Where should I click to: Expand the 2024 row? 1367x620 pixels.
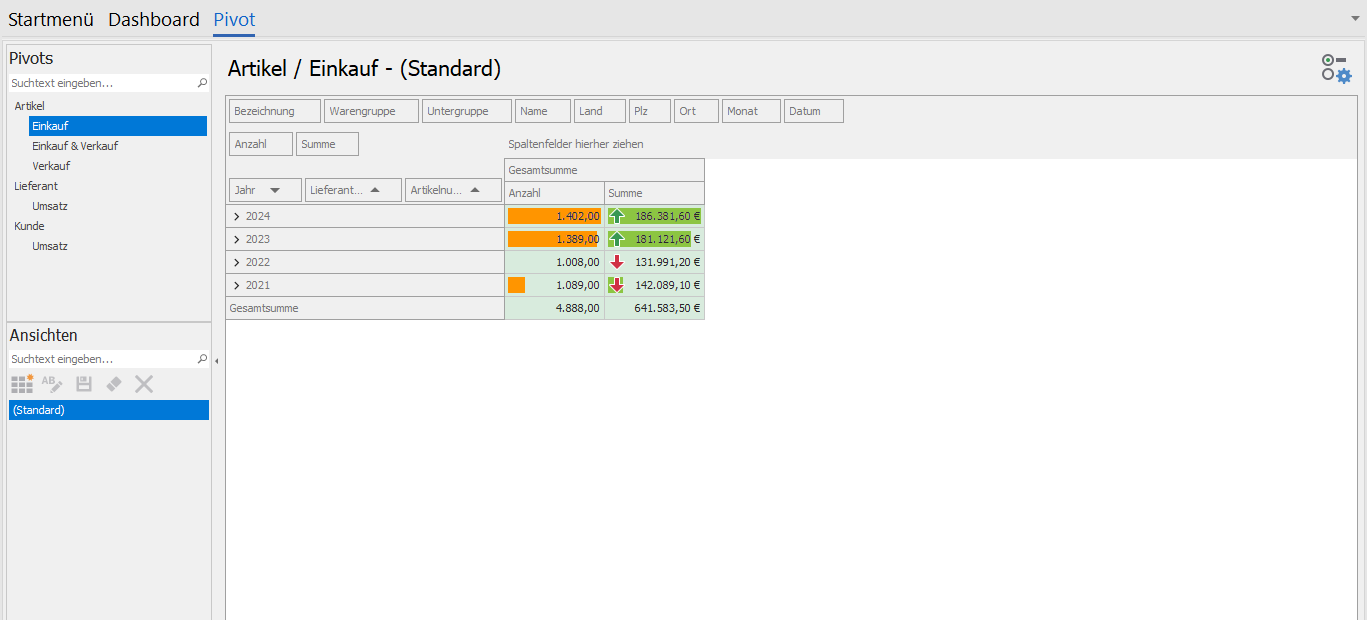pos(237,216)
